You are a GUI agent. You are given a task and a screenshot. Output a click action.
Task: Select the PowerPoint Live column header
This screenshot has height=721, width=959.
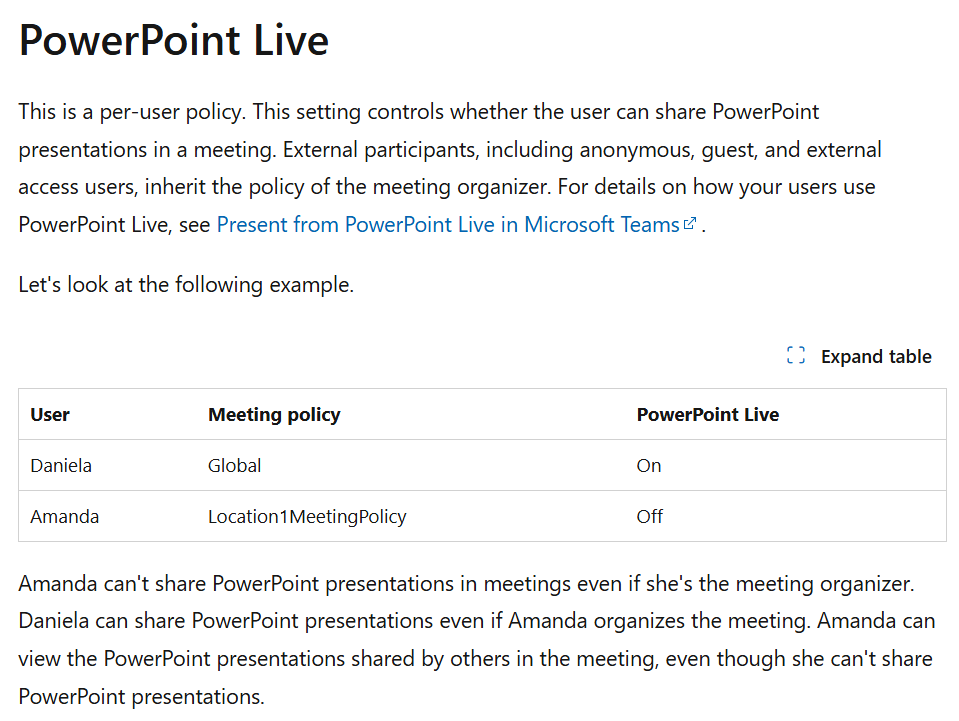(708, 415)
